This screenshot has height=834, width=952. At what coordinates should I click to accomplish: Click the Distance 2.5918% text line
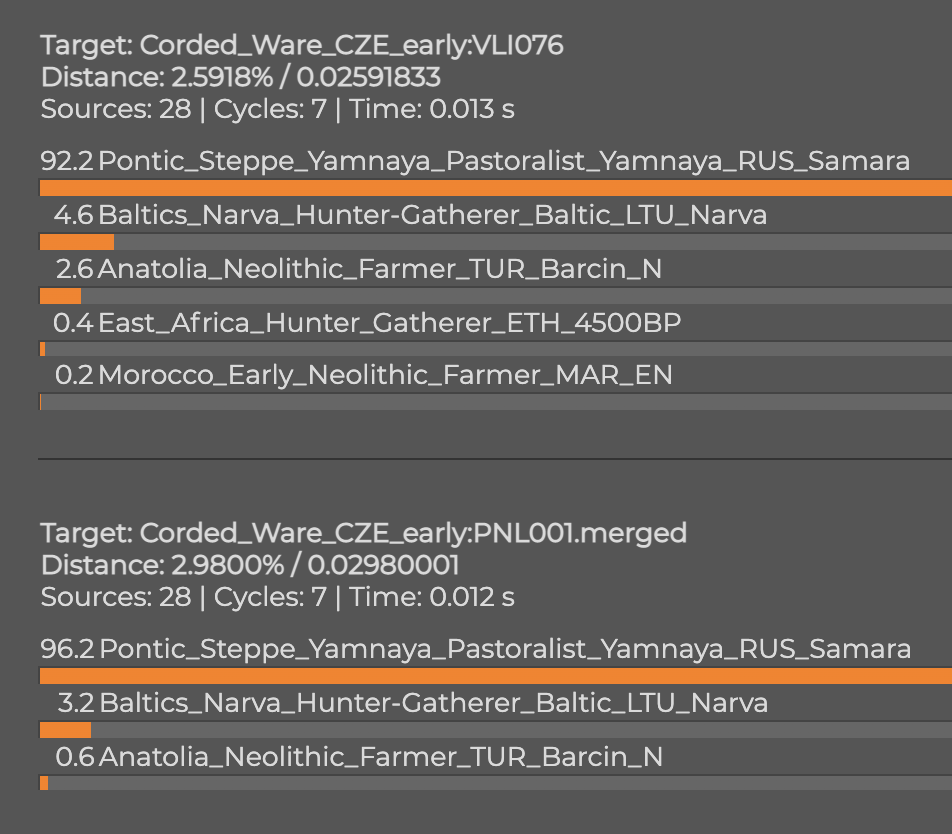(x=240, y=78)
